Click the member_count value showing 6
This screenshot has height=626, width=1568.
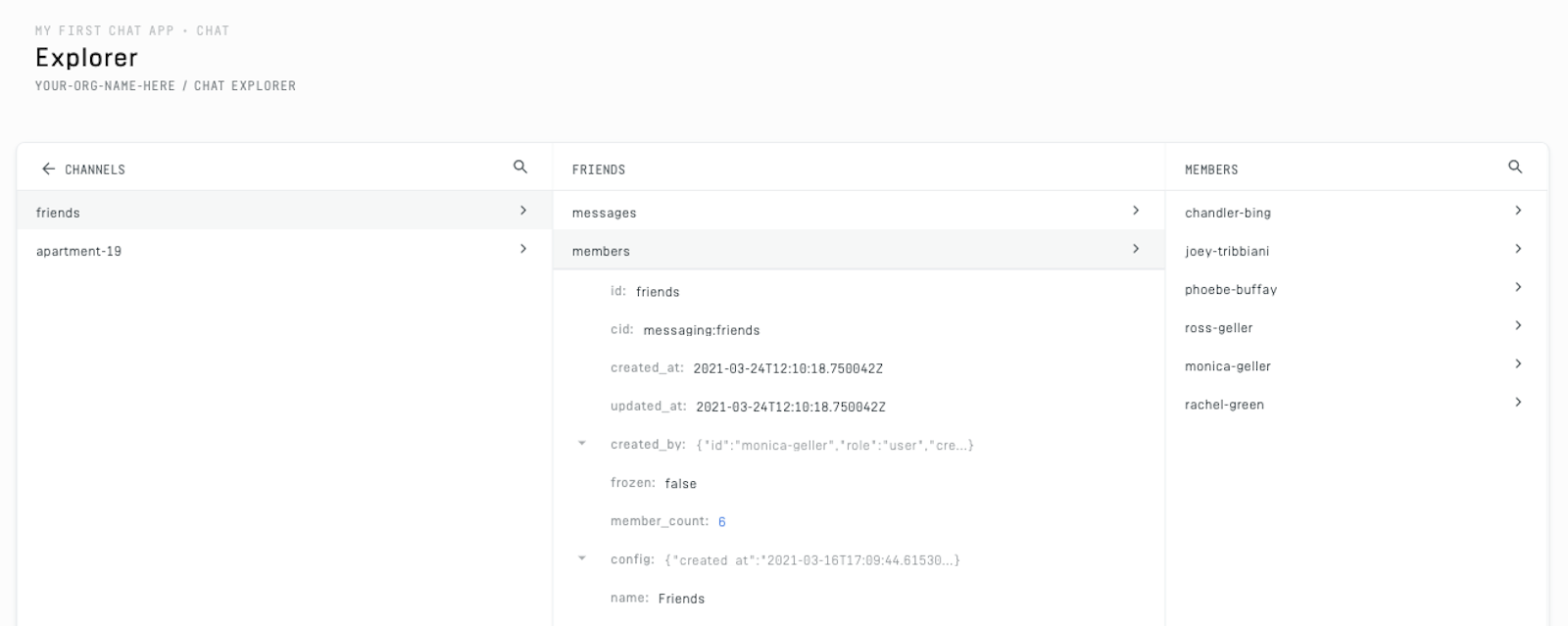pos(720,521)
